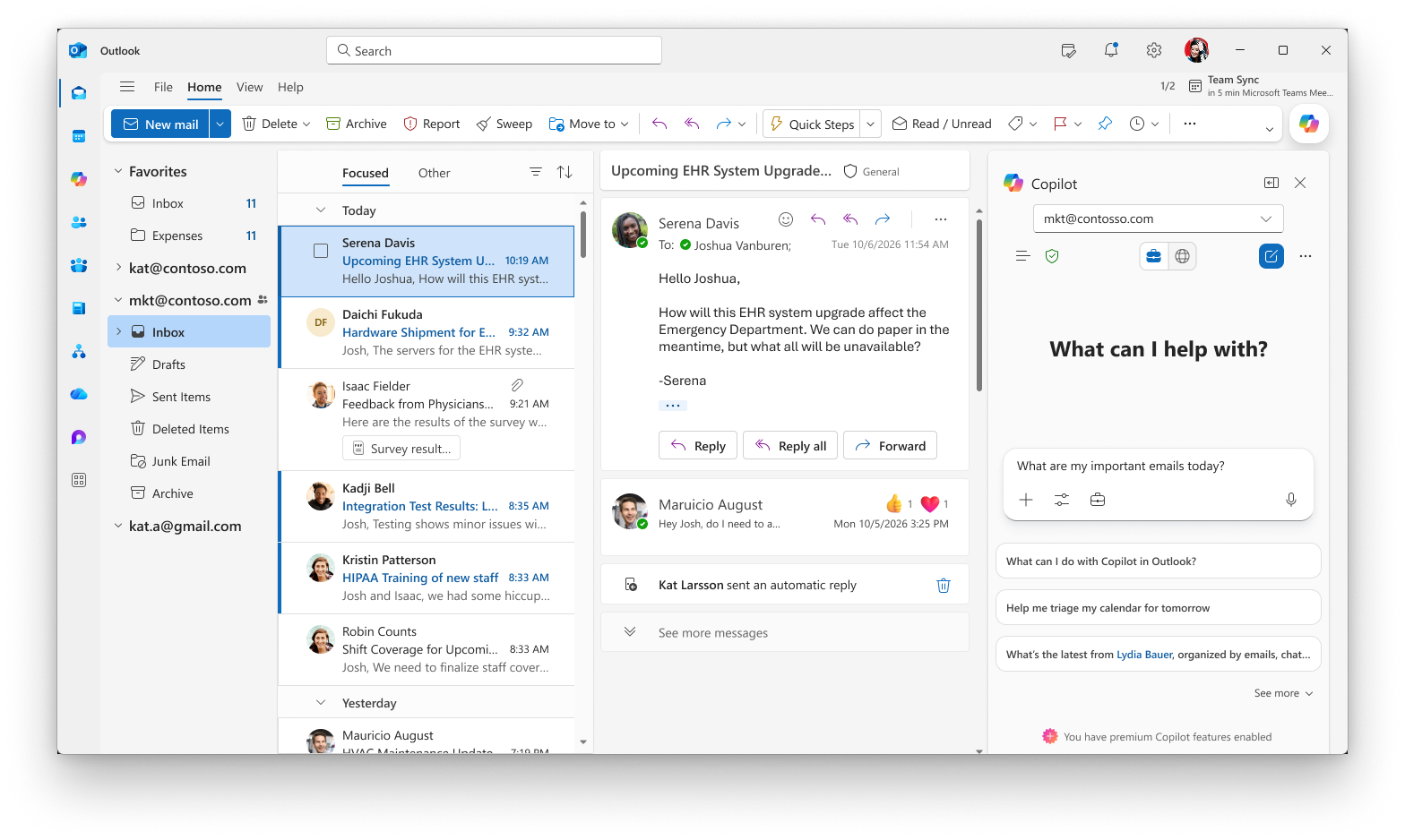Click the New mail button
This screenshot has width=1405, height=840.
tap(160, 124)
